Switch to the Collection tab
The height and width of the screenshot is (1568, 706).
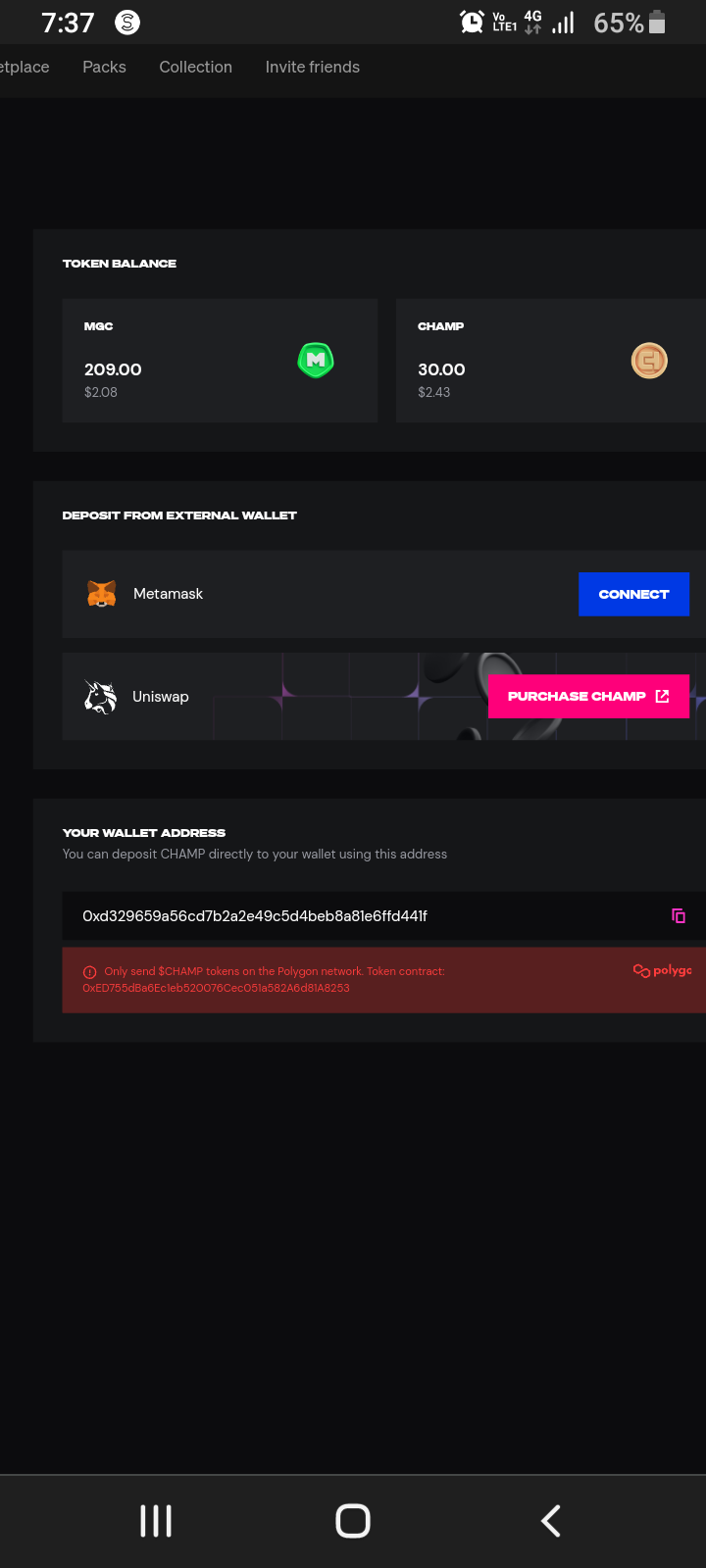tap(196, 67)
